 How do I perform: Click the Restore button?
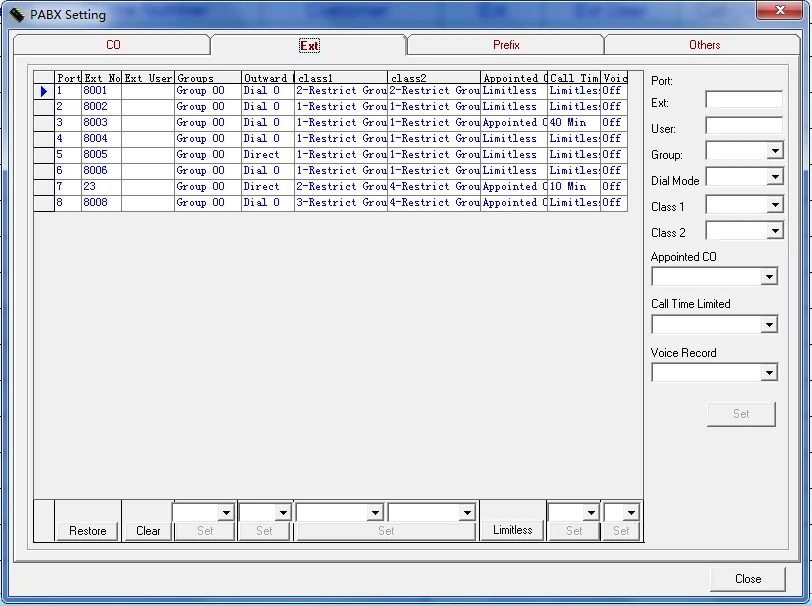pyautogui.click(x=88, y=531)
